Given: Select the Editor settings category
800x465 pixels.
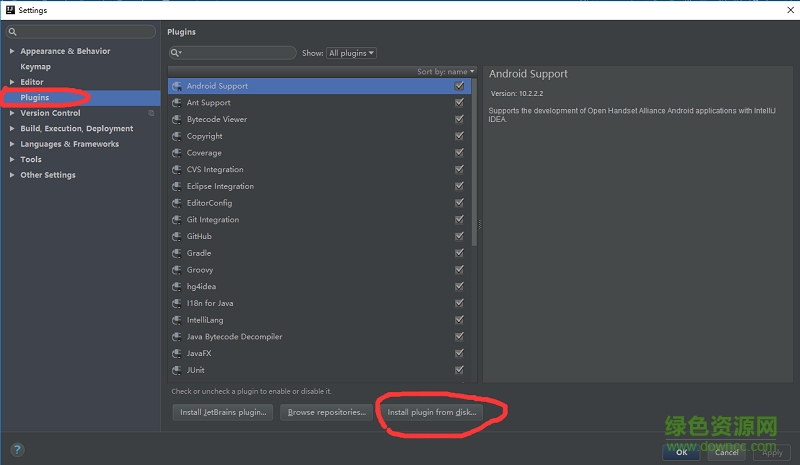Looking at the screenshot, I should click(x=32, y=82).
